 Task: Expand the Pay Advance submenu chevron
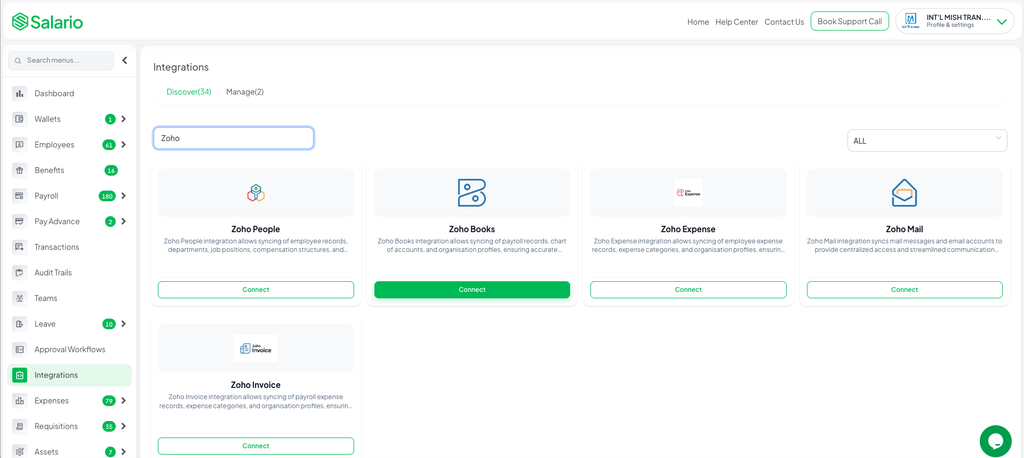click(x=123, y=221)
